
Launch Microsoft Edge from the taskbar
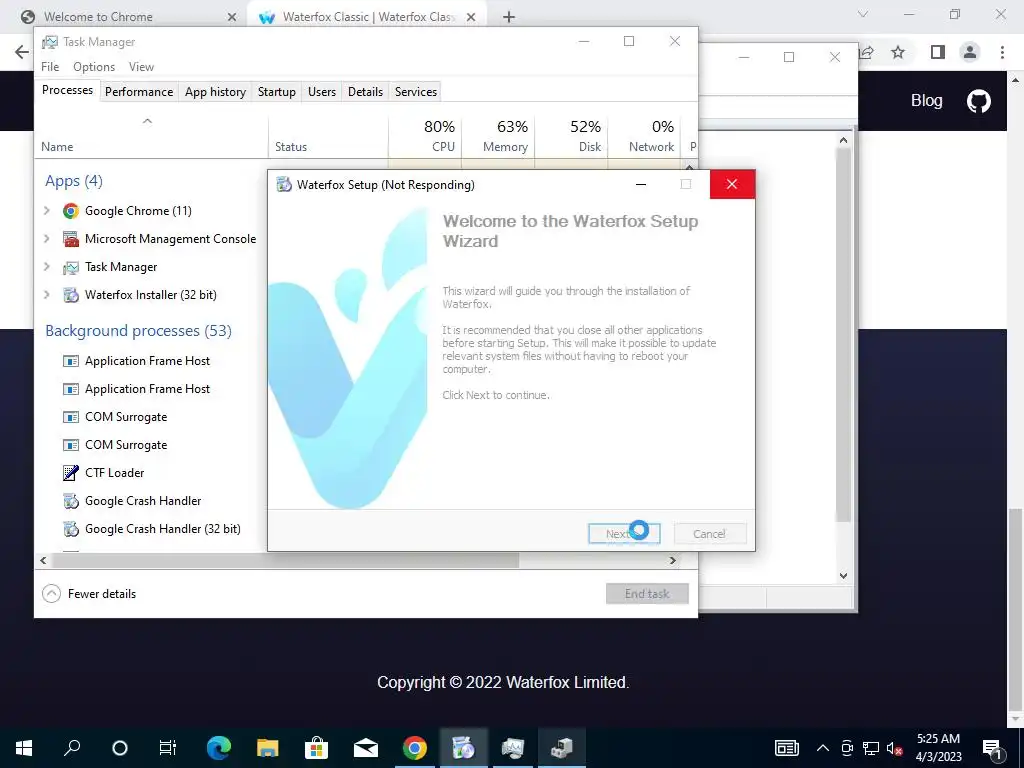click(x=219, y=748)
